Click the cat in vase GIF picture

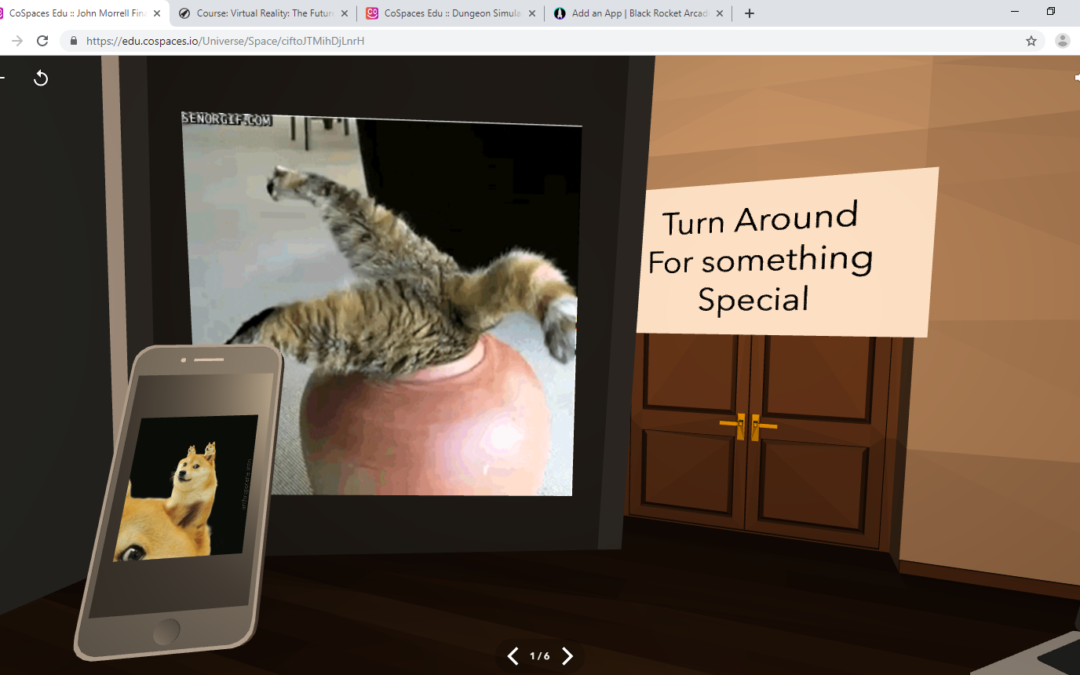point(380,304)
